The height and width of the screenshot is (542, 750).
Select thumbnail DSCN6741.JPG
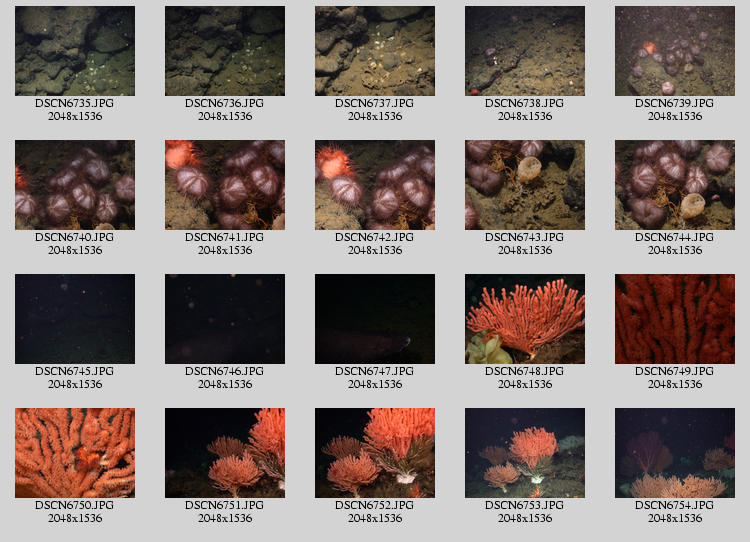(x=225, y=185)
